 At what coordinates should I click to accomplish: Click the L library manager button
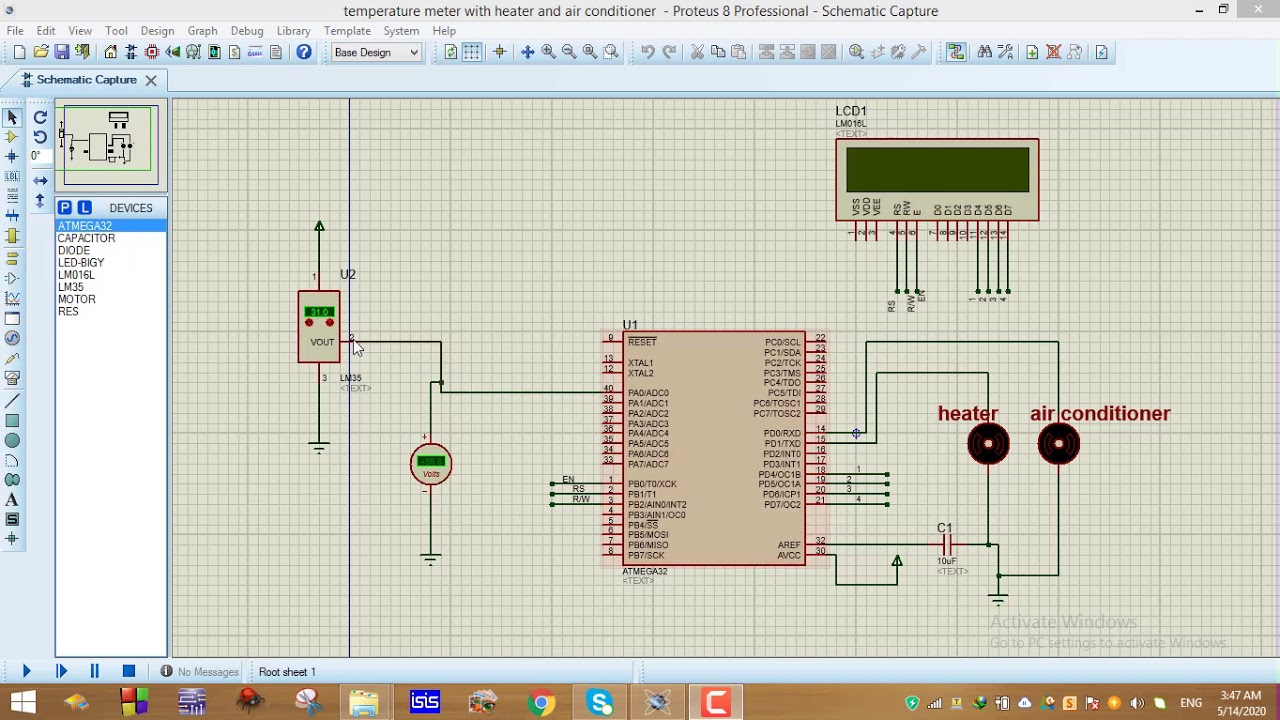pyautogui.click(x=85, y=207)
